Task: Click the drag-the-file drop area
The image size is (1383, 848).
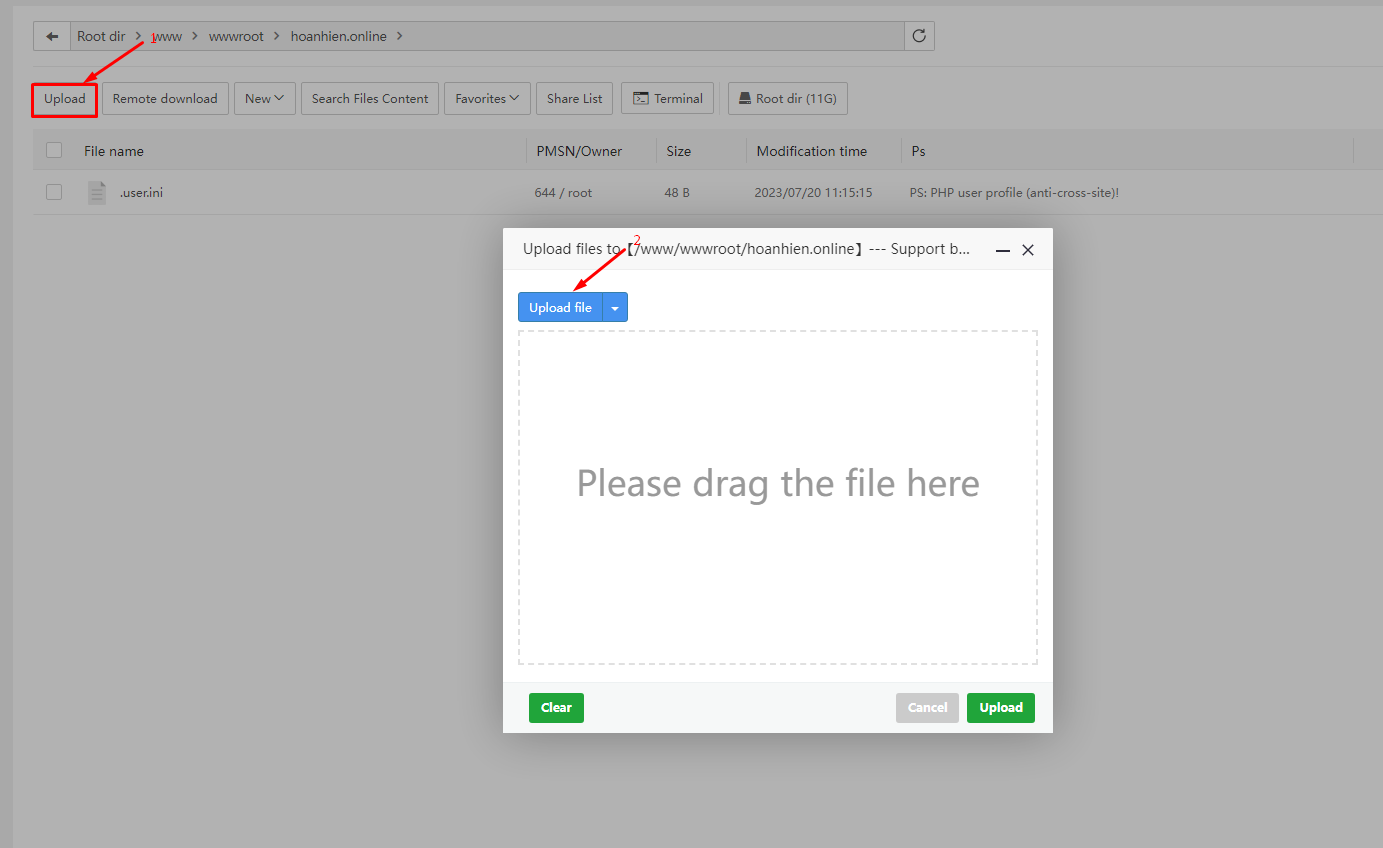Action: point(778,497)
